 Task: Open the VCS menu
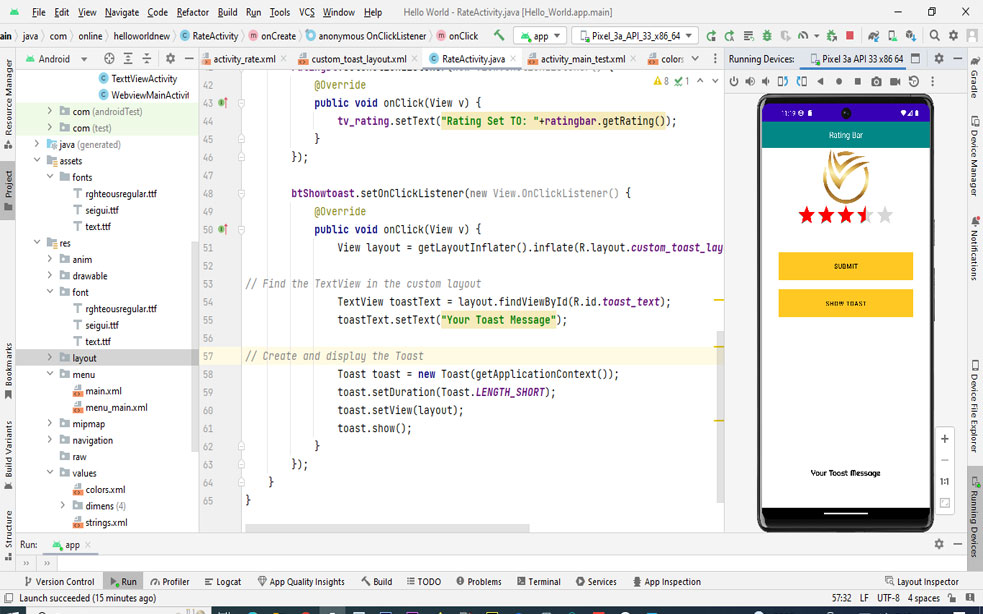(x=307, y=12)
